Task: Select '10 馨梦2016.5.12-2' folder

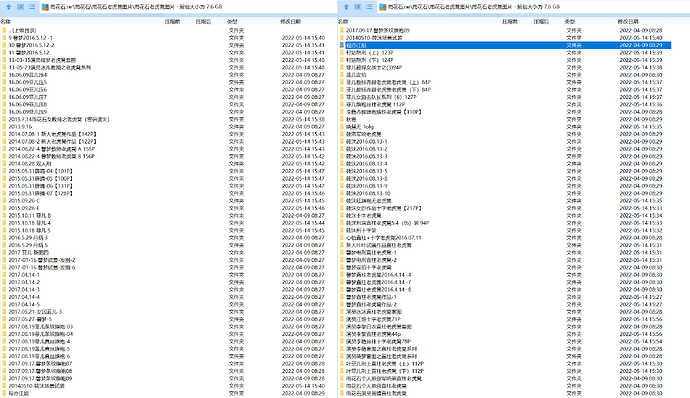Action: pyautogui.click(x=31, y=45)
